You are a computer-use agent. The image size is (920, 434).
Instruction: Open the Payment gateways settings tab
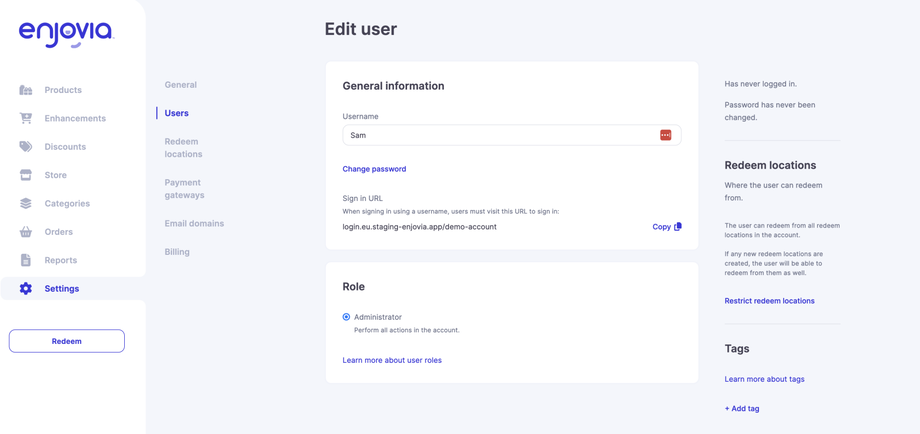pyautogui.click(x=184, y=189)
